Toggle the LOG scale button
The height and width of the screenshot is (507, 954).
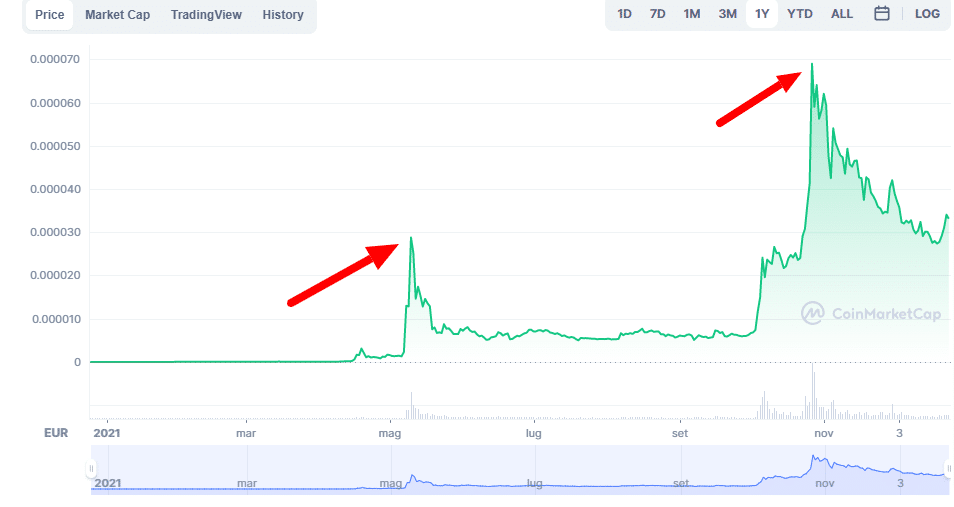click(x=927, y=14)
